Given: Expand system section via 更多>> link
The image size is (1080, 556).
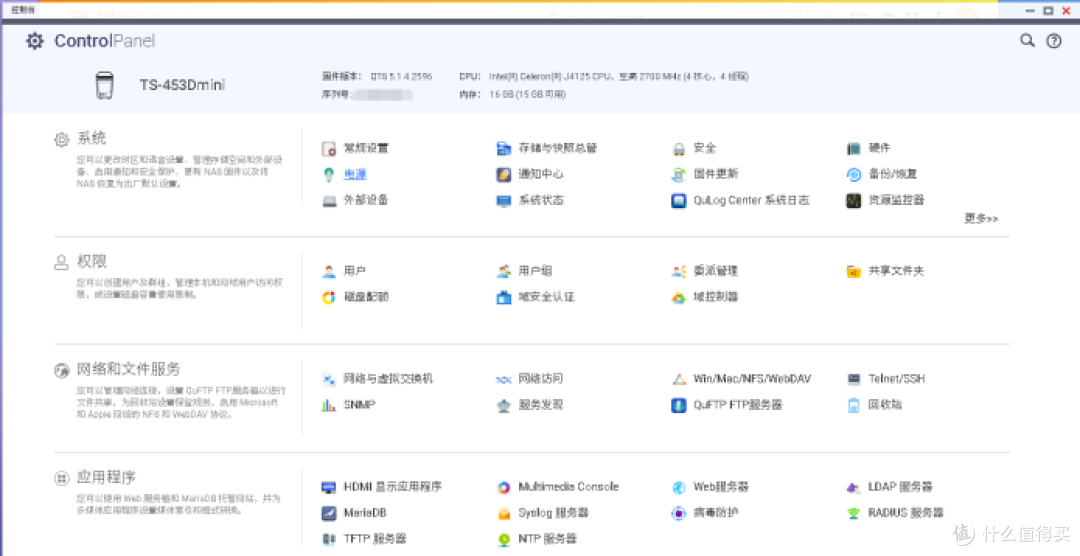Looking at the screenshot, I should [981, 218].
